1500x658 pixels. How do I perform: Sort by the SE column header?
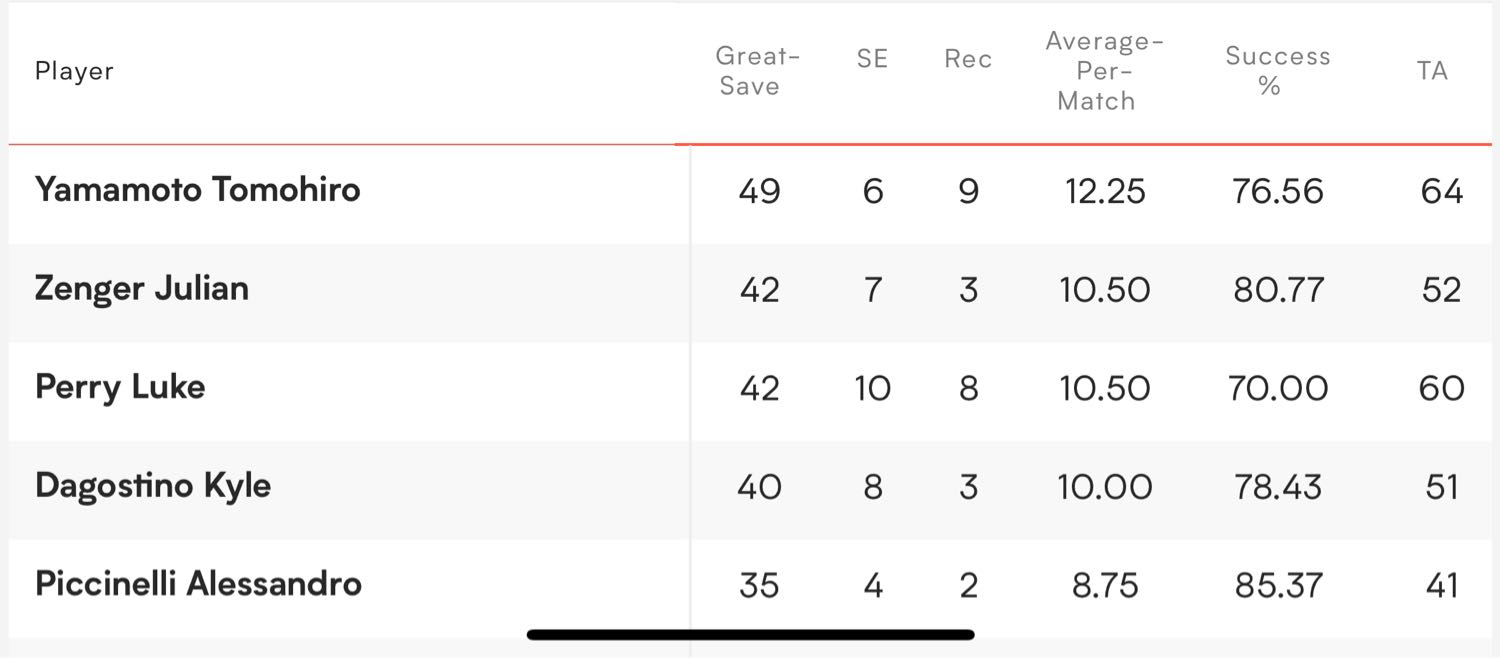(x=872, y=59)
